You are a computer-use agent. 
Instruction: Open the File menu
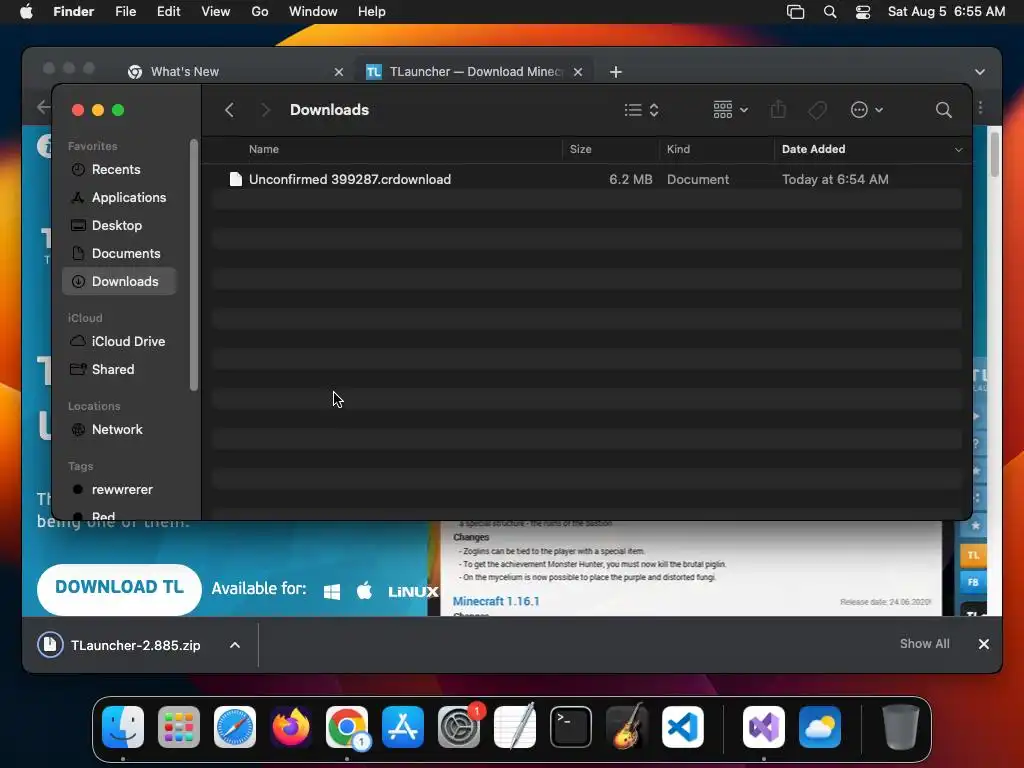click(125, 12)
